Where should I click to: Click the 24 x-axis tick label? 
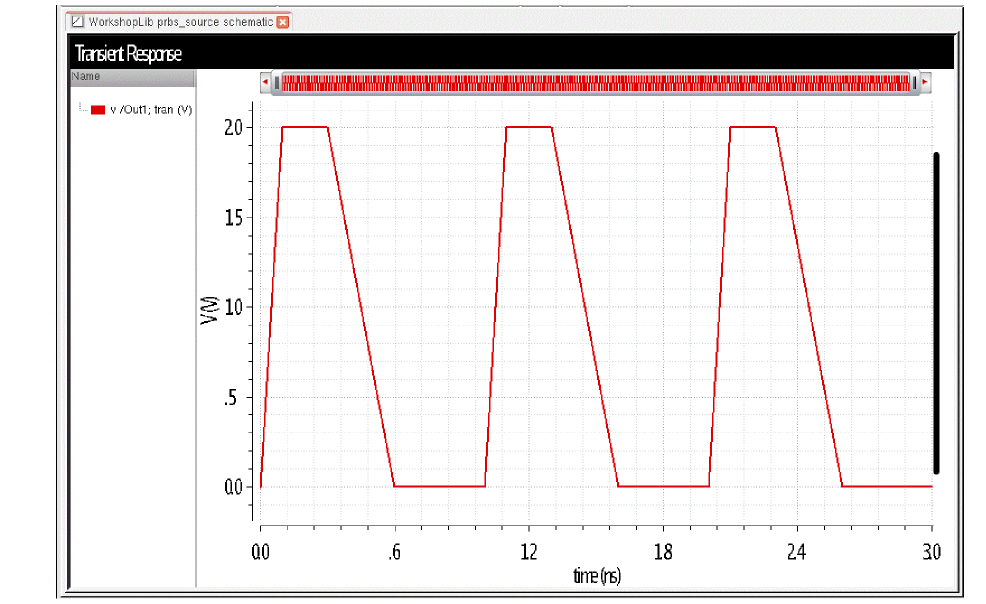[797, 552]
